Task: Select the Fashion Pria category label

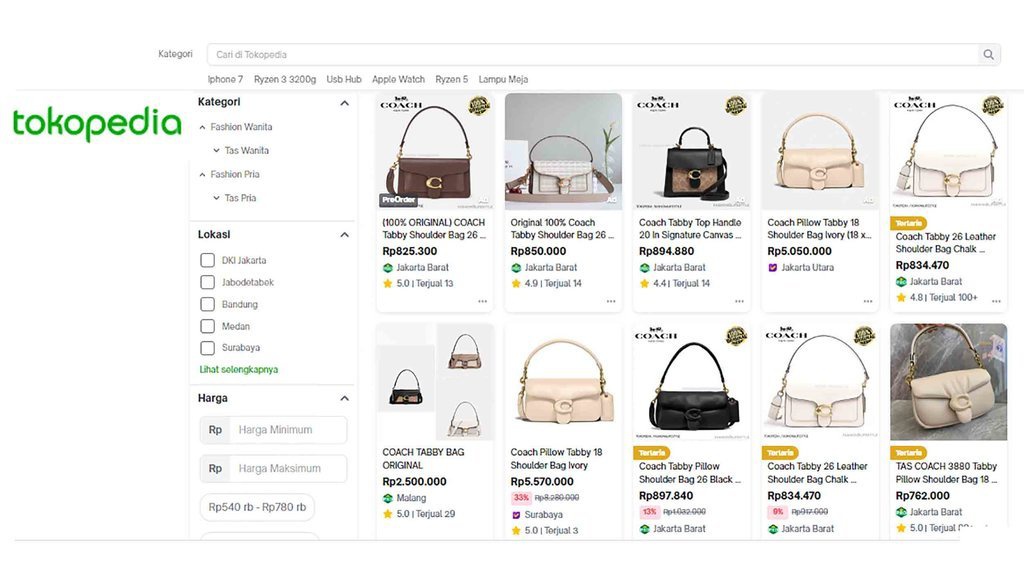Action: [235, 174]
